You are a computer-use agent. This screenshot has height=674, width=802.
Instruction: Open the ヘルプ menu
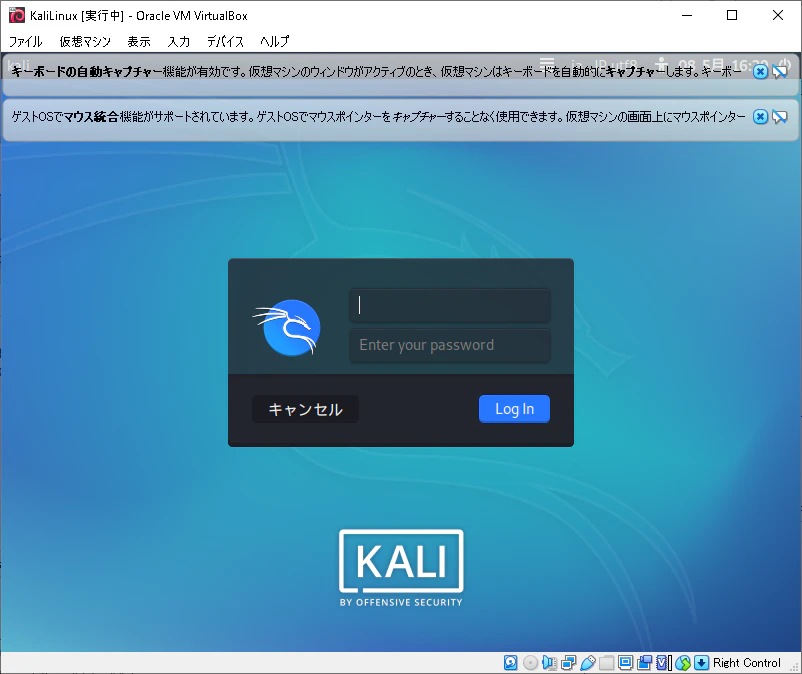pos(274,41)
